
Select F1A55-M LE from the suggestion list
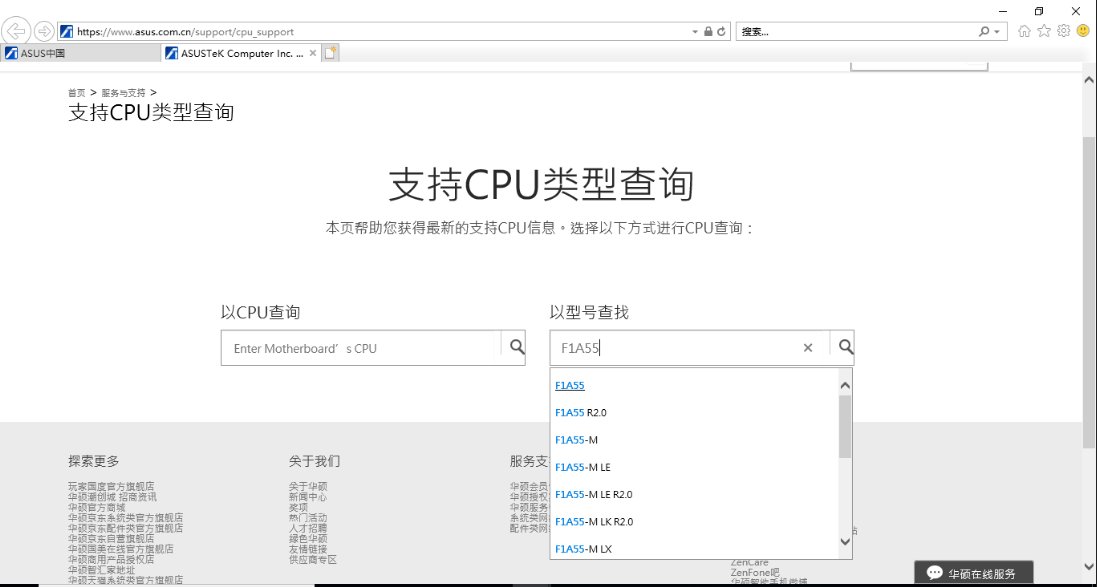585,466
